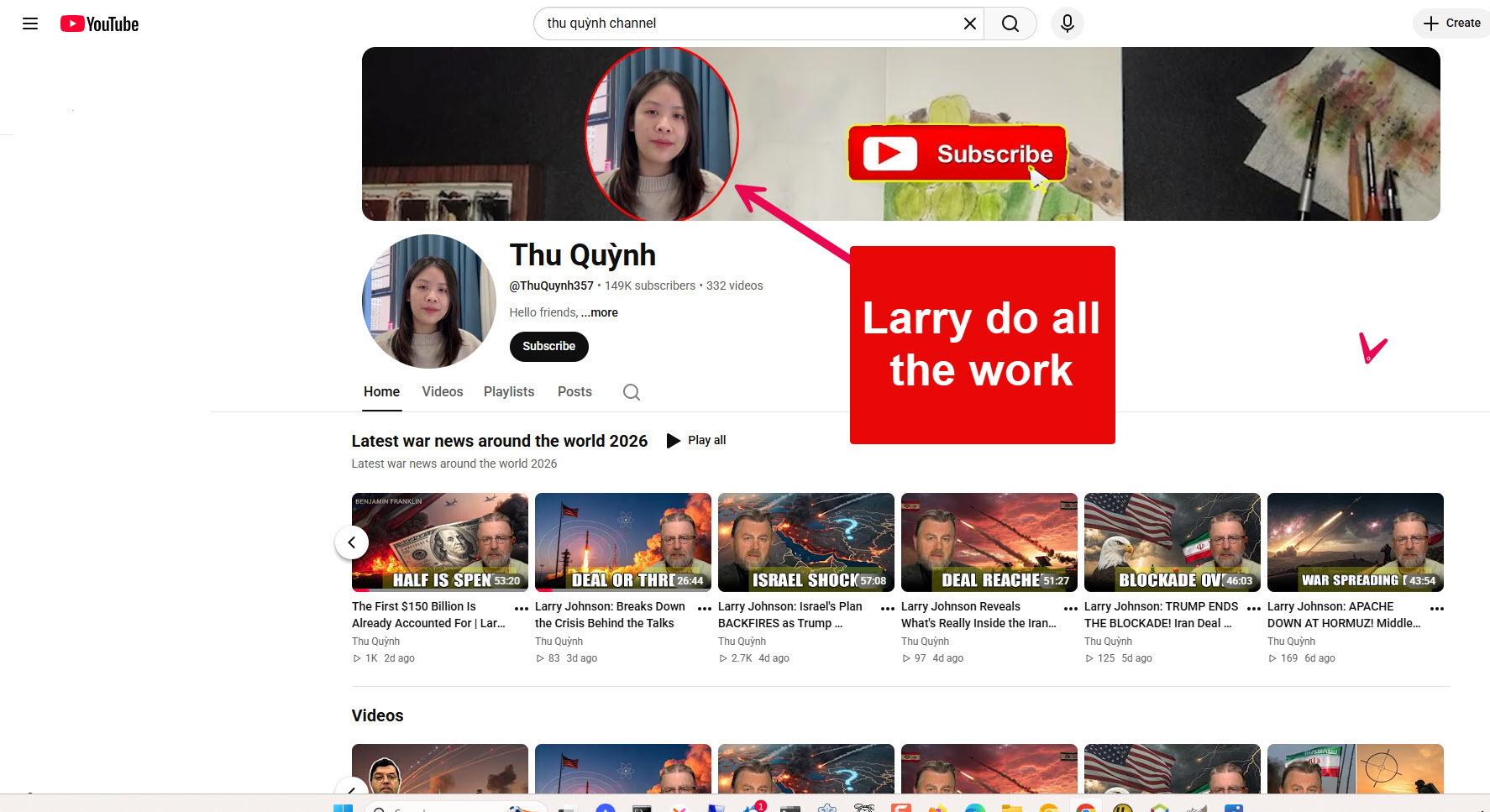This screenshot has height=812, width=1490.
Task: Click the '149K subscribers' count
Action: pos(650,286)
